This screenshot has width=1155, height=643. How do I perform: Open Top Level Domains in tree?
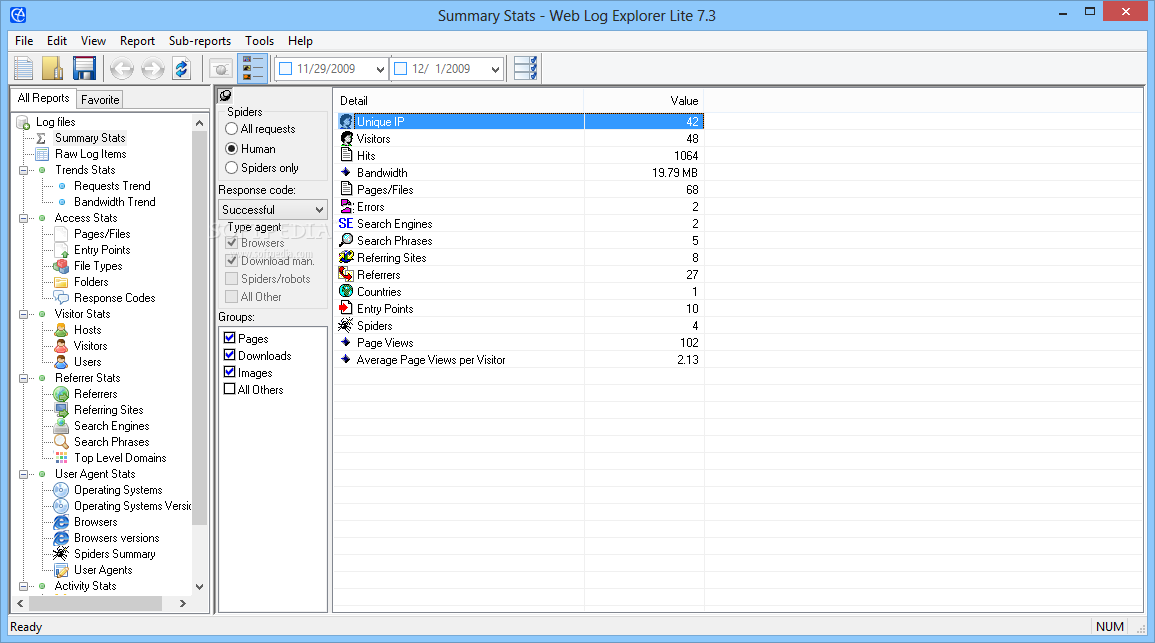tap(120, 458)
